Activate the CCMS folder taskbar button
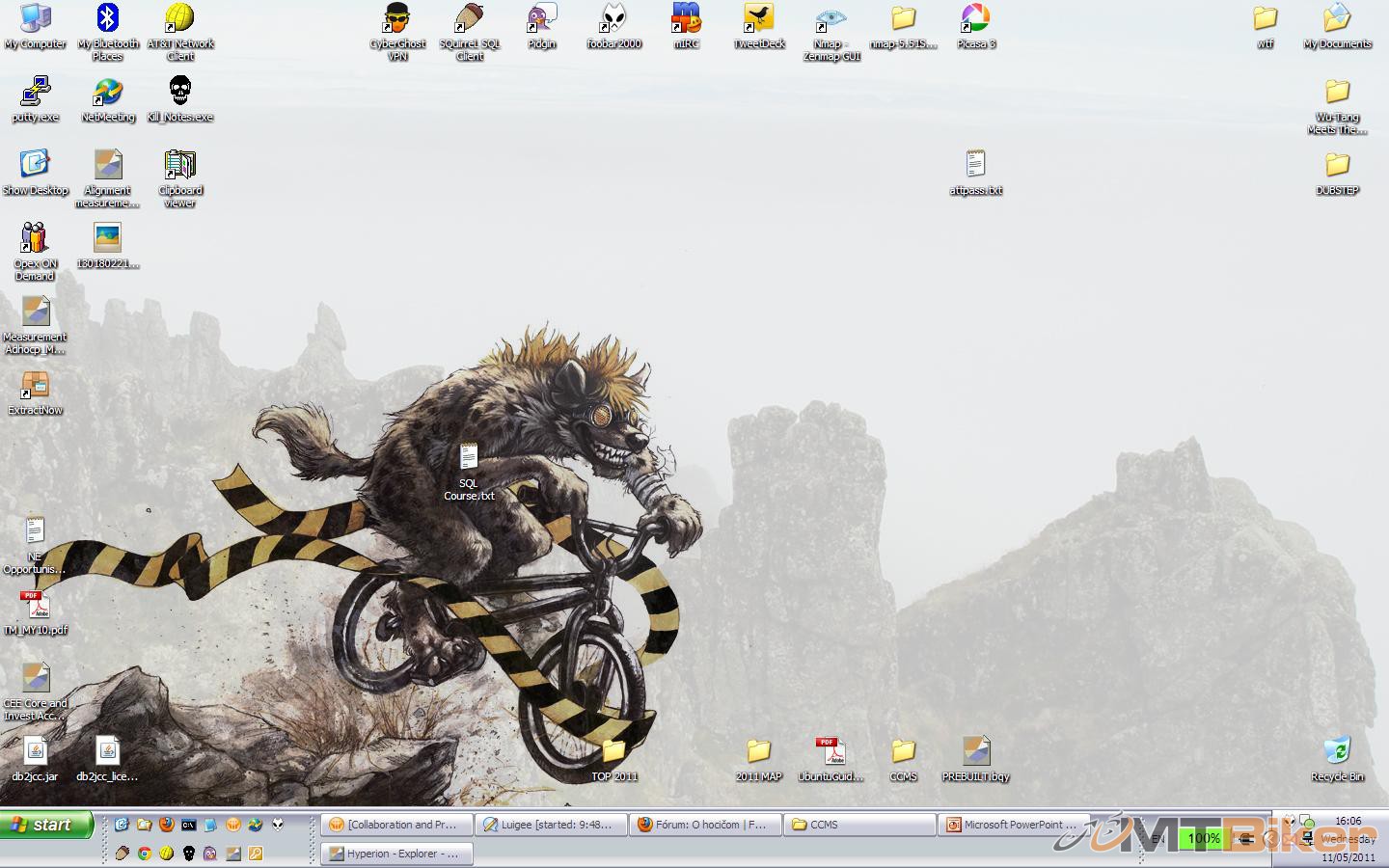Viewport: 1389px width, 868px height. point(858,825)
